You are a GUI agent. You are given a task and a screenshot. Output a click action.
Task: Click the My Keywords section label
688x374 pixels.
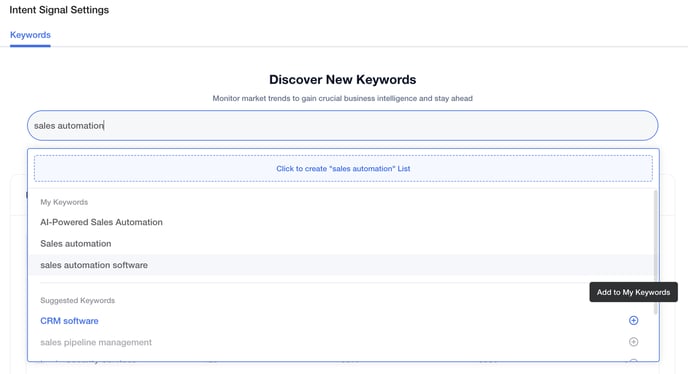click(x=64, y=202)
